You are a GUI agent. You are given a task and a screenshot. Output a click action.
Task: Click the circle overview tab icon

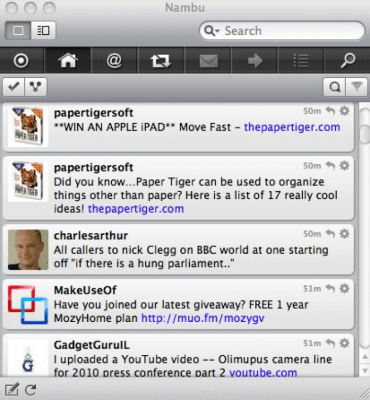pos(21,61)
